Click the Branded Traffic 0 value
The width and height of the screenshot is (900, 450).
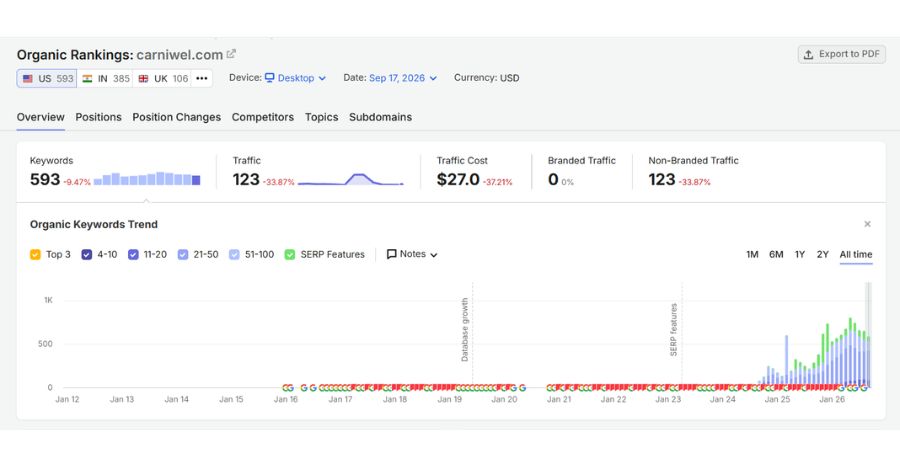point(553,180)
